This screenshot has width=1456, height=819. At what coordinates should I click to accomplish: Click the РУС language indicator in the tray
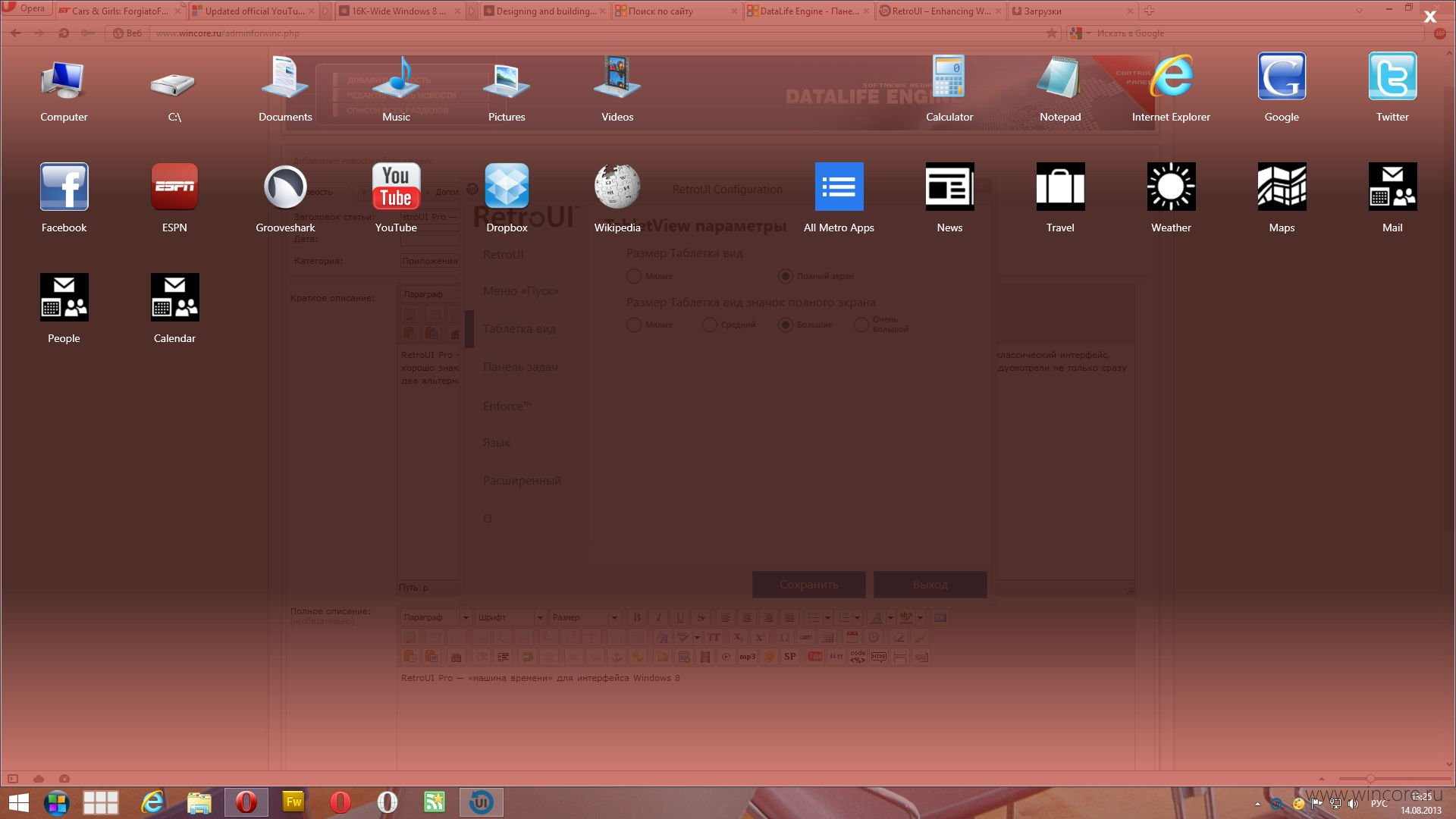(x=1379, y=804)
